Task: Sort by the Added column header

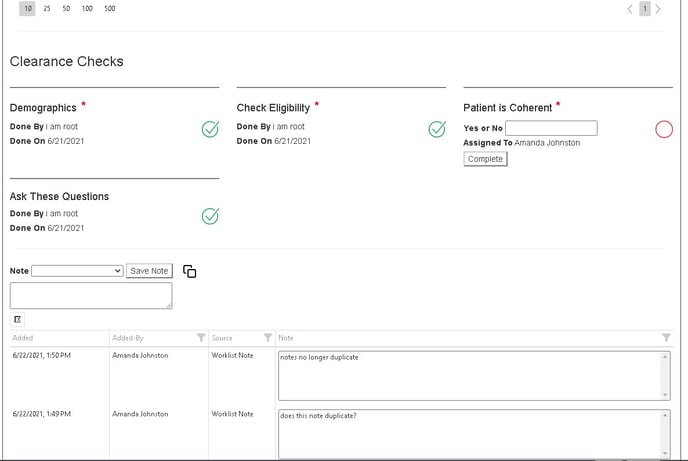Action: tap(23, 338)
